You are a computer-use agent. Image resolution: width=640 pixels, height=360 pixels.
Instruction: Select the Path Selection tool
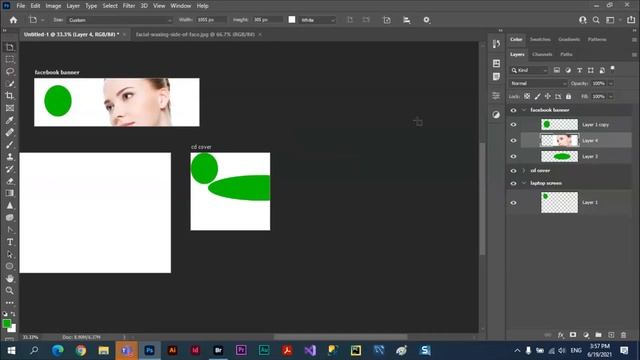(x=10, y=254)
